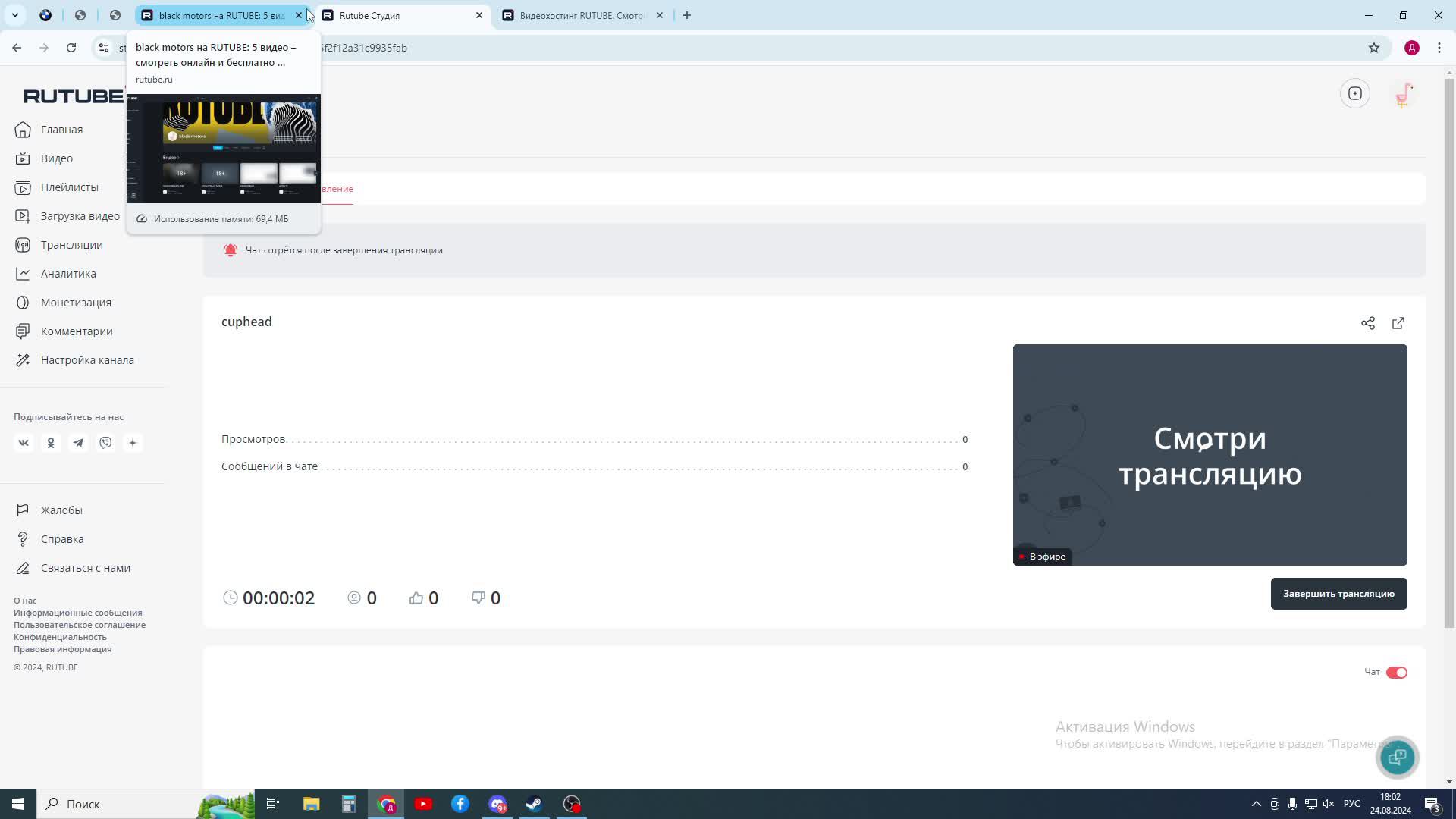Screen dimensions: 1456x819
Task: Expand the tab search dropdown arrow
Action: point(14,15)
